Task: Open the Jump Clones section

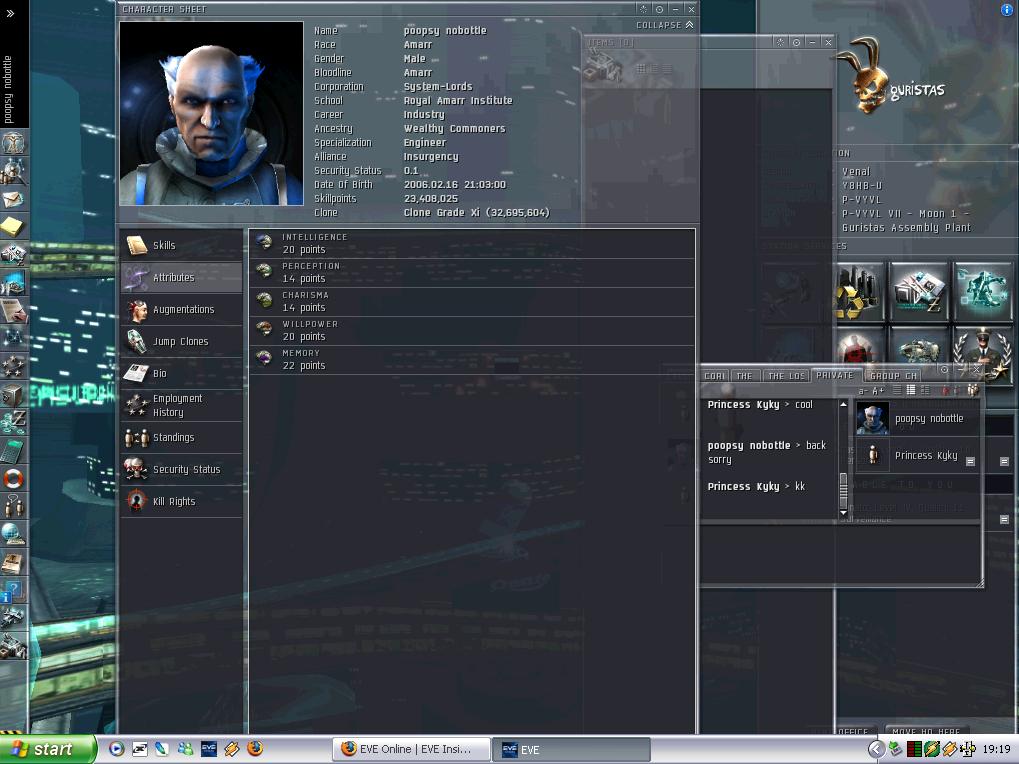Action: click(181, 341)
